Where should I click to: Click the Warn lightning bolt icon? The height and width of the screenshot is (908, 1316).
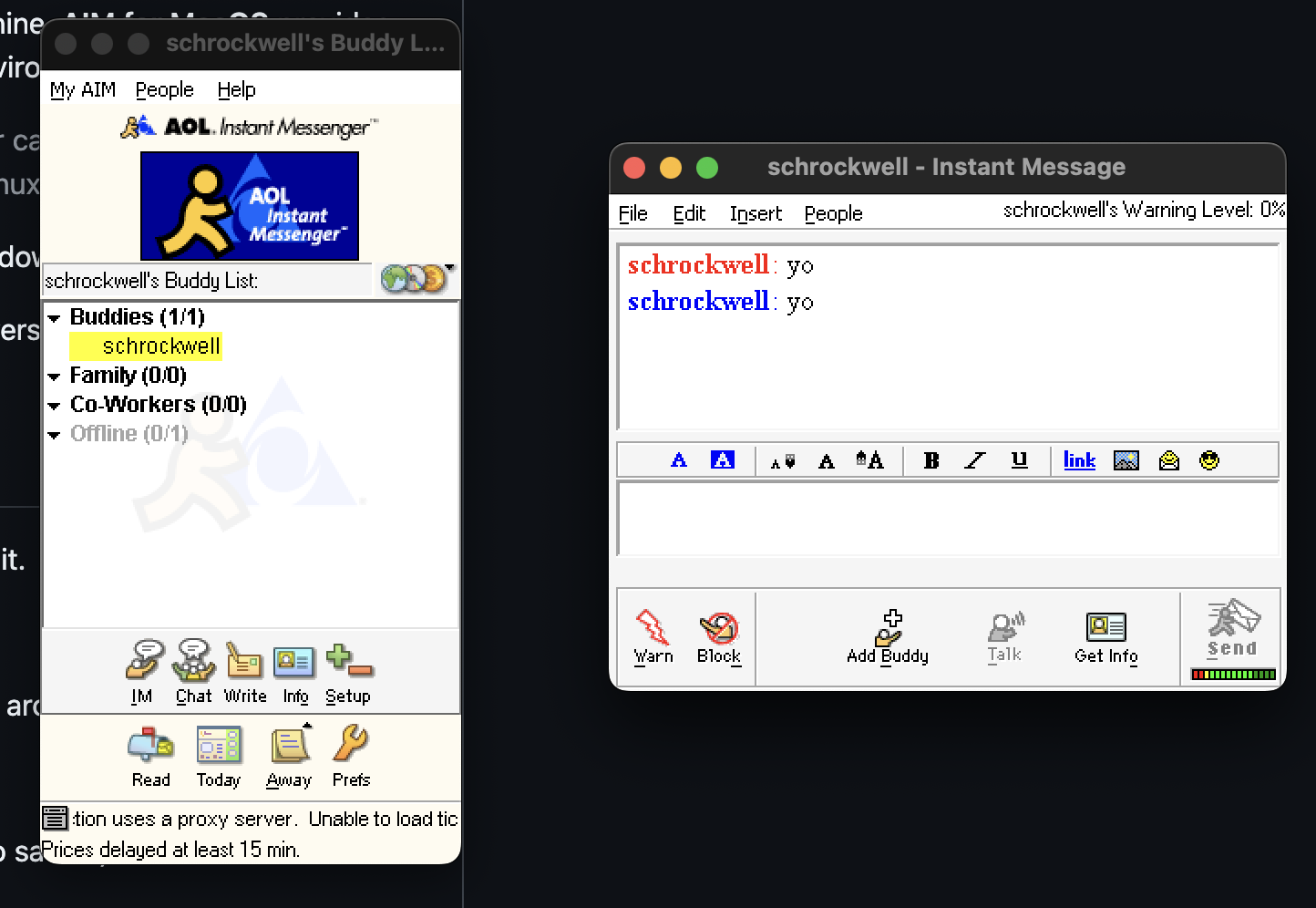[x=653, y=628]
